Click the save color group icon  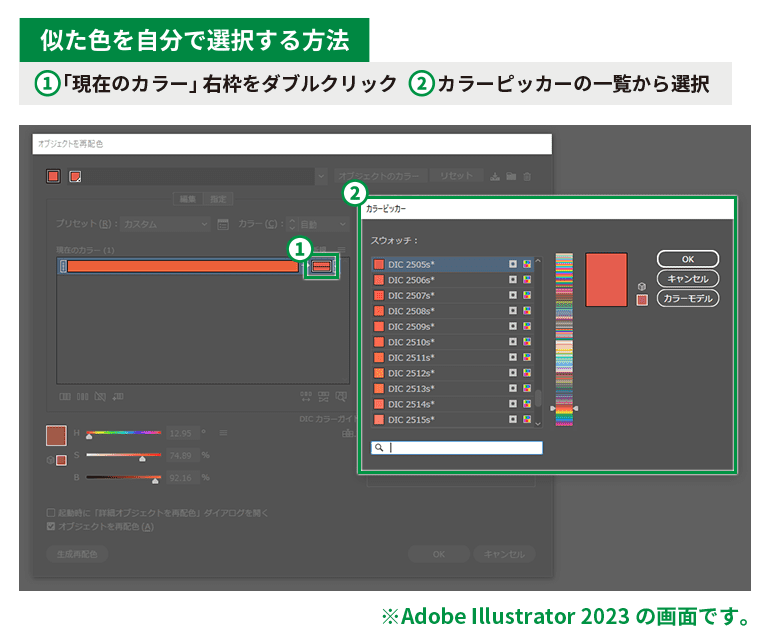494,176
